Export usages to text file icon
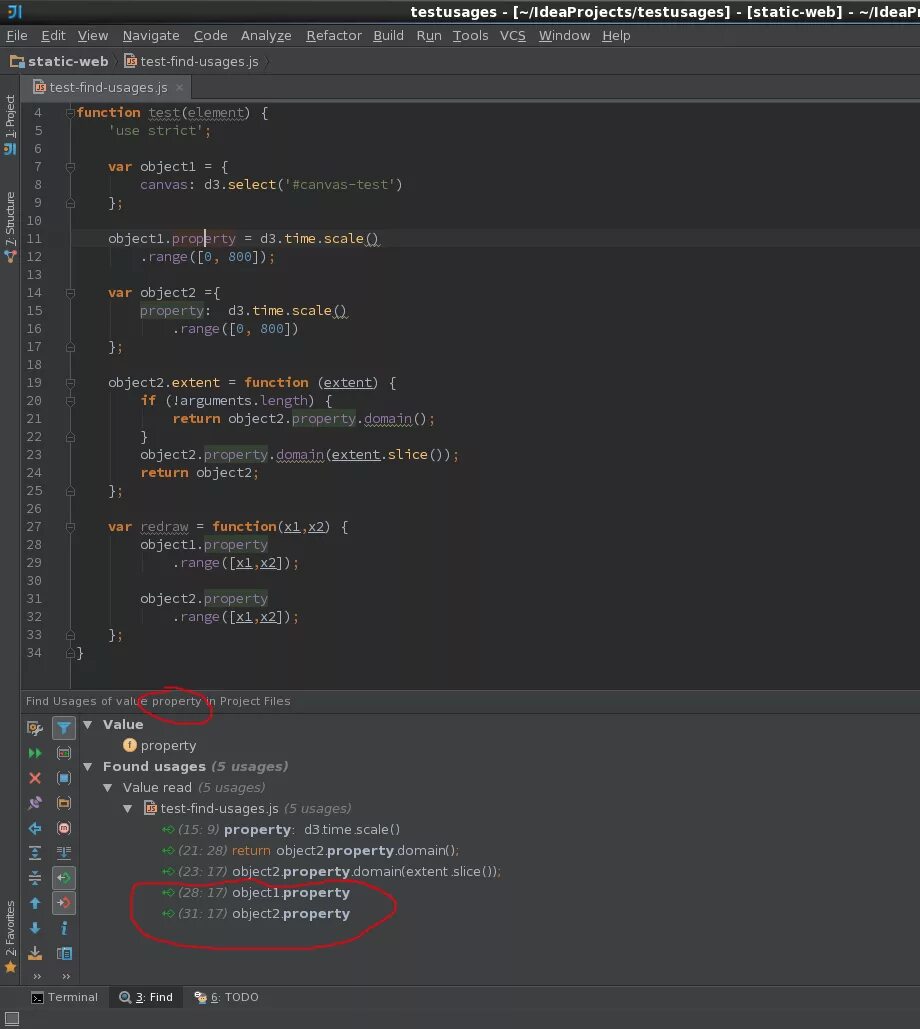Screen dimensions: 920x1029 click(35, 953)
